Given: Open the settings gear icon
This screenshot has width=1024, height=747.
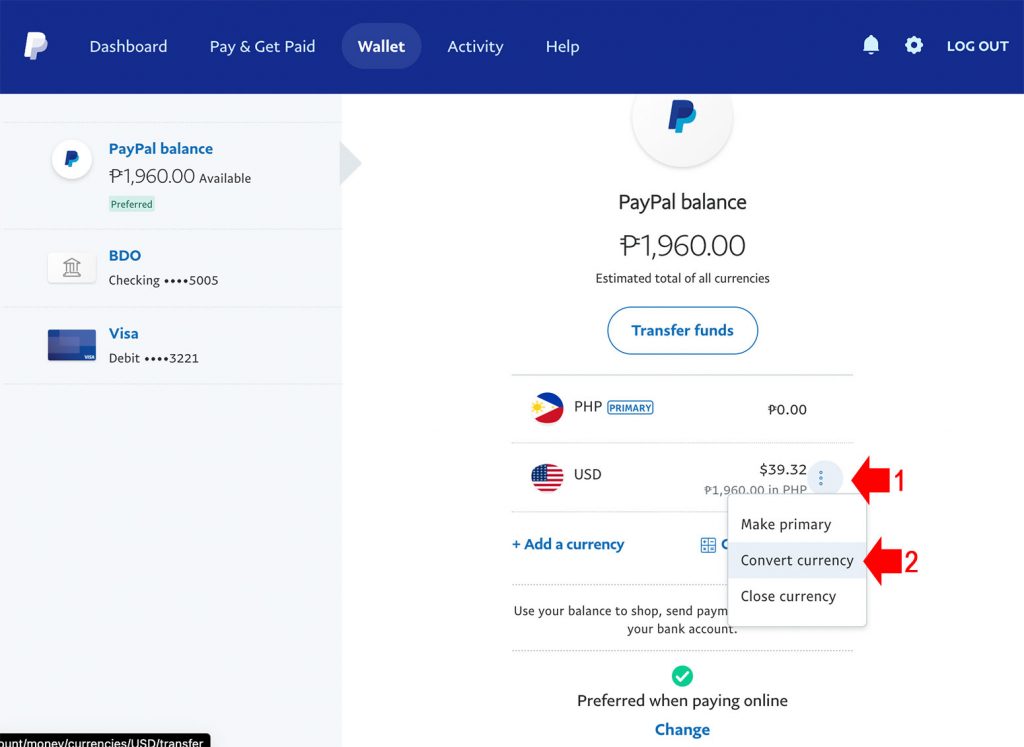Looking at the screenshot, I should click(914, 45).
